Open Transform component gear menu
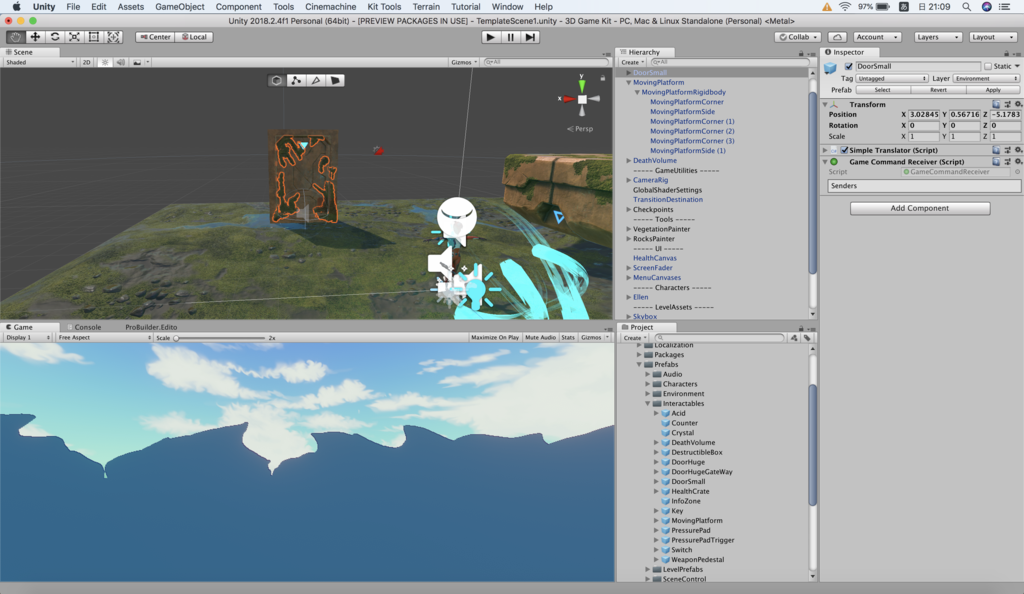This screenshot has height=594, width=1024. tap(1017, 104)
